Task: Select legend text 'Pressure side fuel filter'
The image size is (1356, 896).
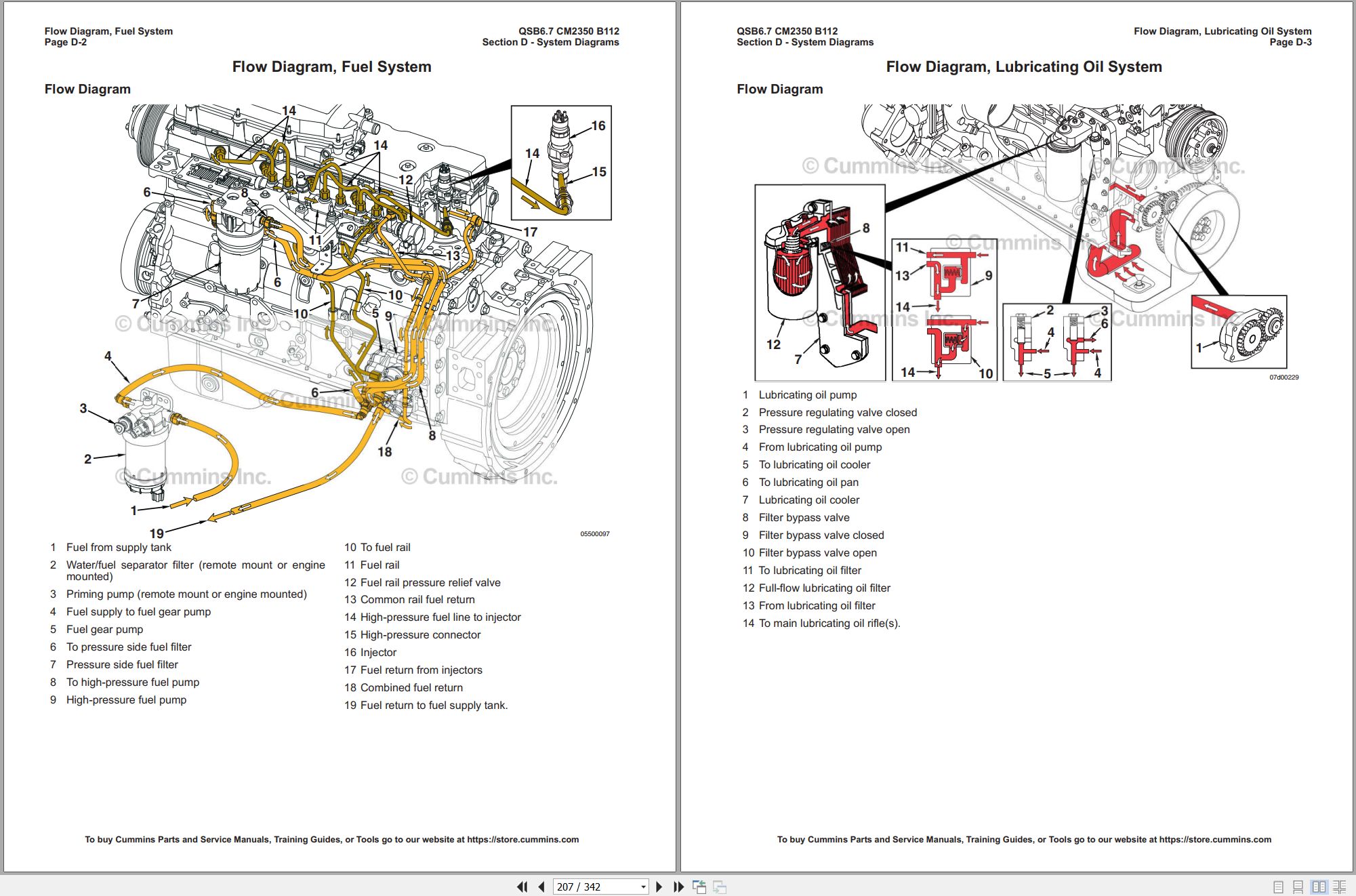Action: [x=122, y=664]
